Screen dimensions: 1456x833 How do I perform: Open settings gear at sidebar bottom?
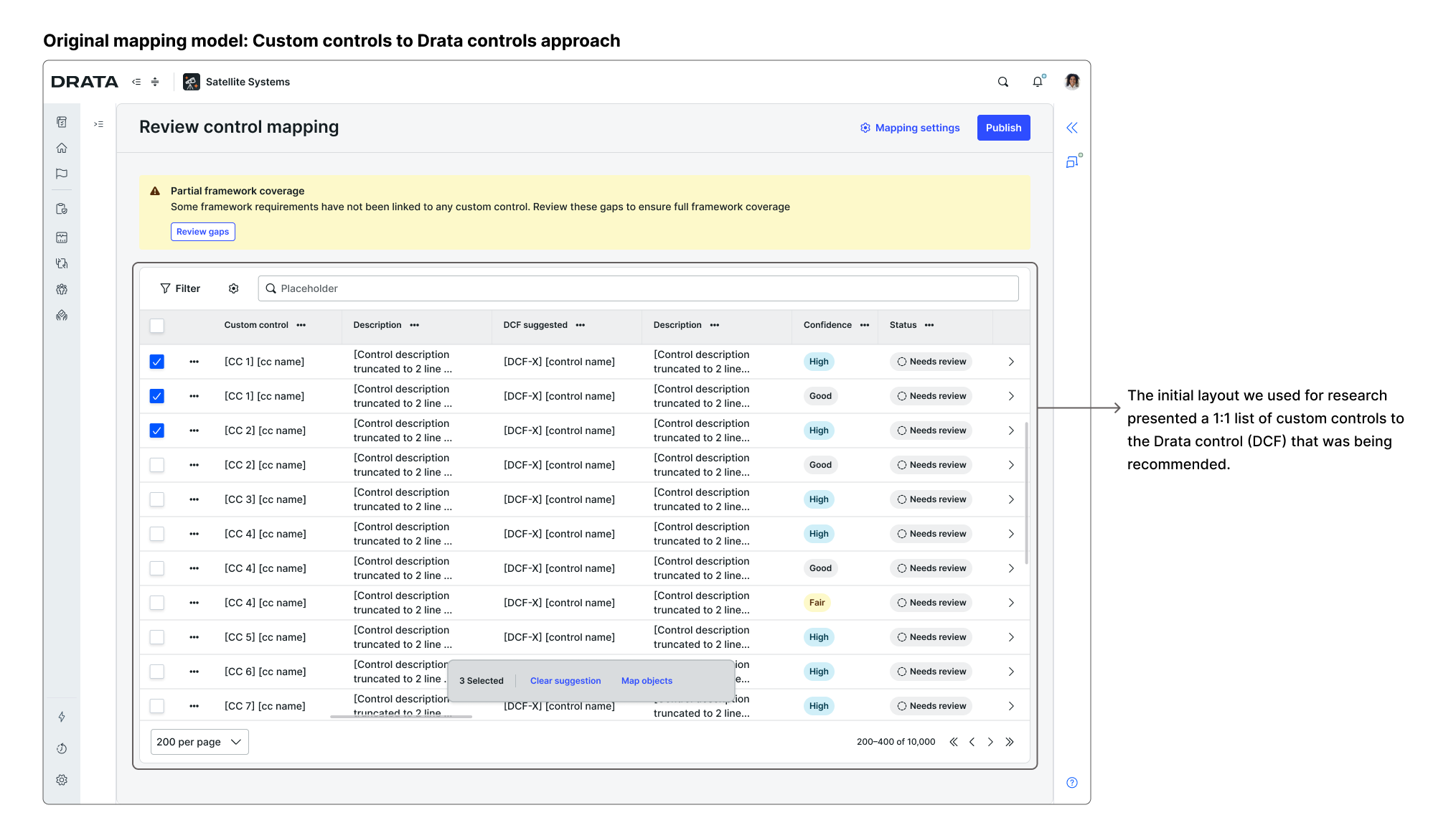(x=62, y=780)
